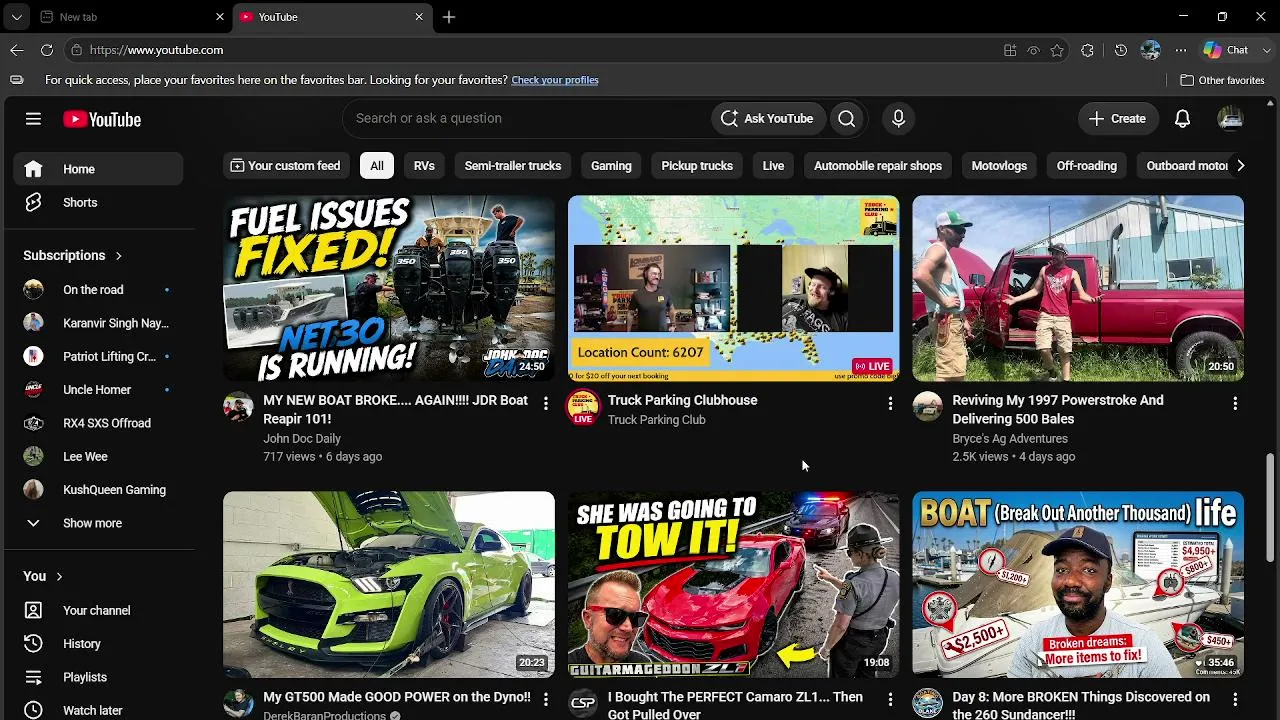Click the app available icon in address bar
The width and height of the screenshot is (1280, 720).
click(x=1010, y=50)
